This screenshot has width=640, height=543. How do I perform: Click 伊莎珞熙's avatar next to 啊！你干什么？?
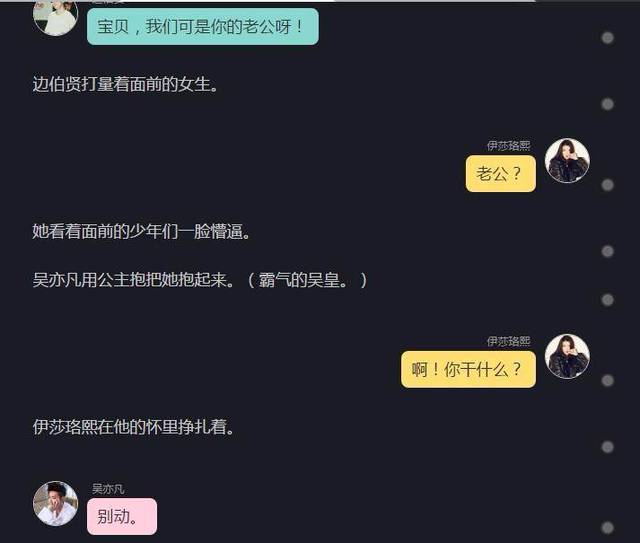(567, 356)
